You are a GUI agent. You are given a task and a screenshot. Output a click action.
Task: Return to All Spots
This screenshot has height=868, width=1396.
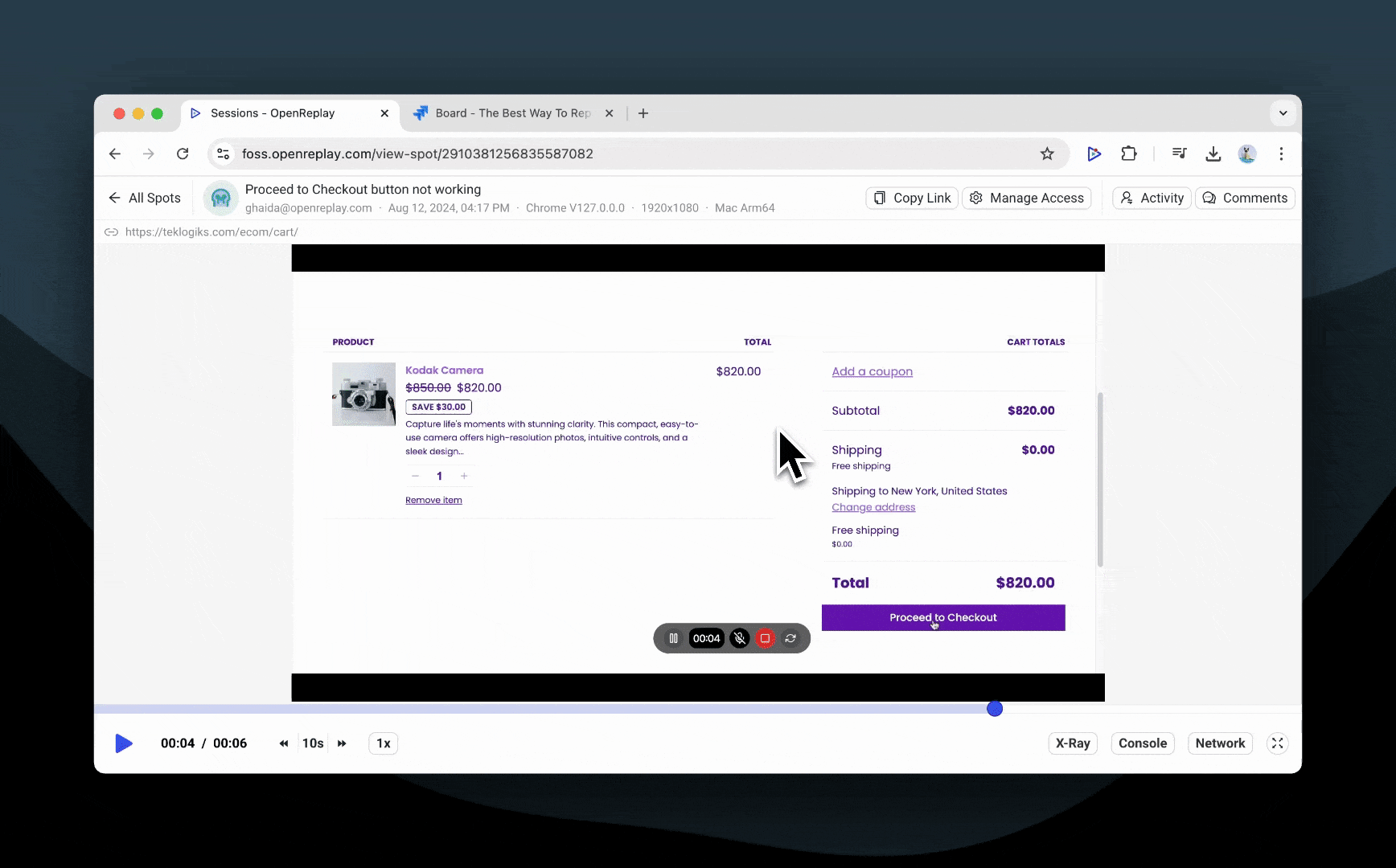click(145, 198)
